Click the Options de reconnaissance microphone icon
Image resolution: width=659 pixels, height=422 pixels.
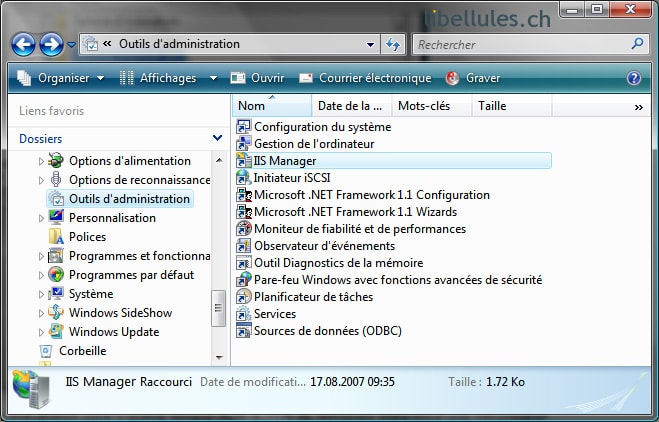click(x=55, y=179)
